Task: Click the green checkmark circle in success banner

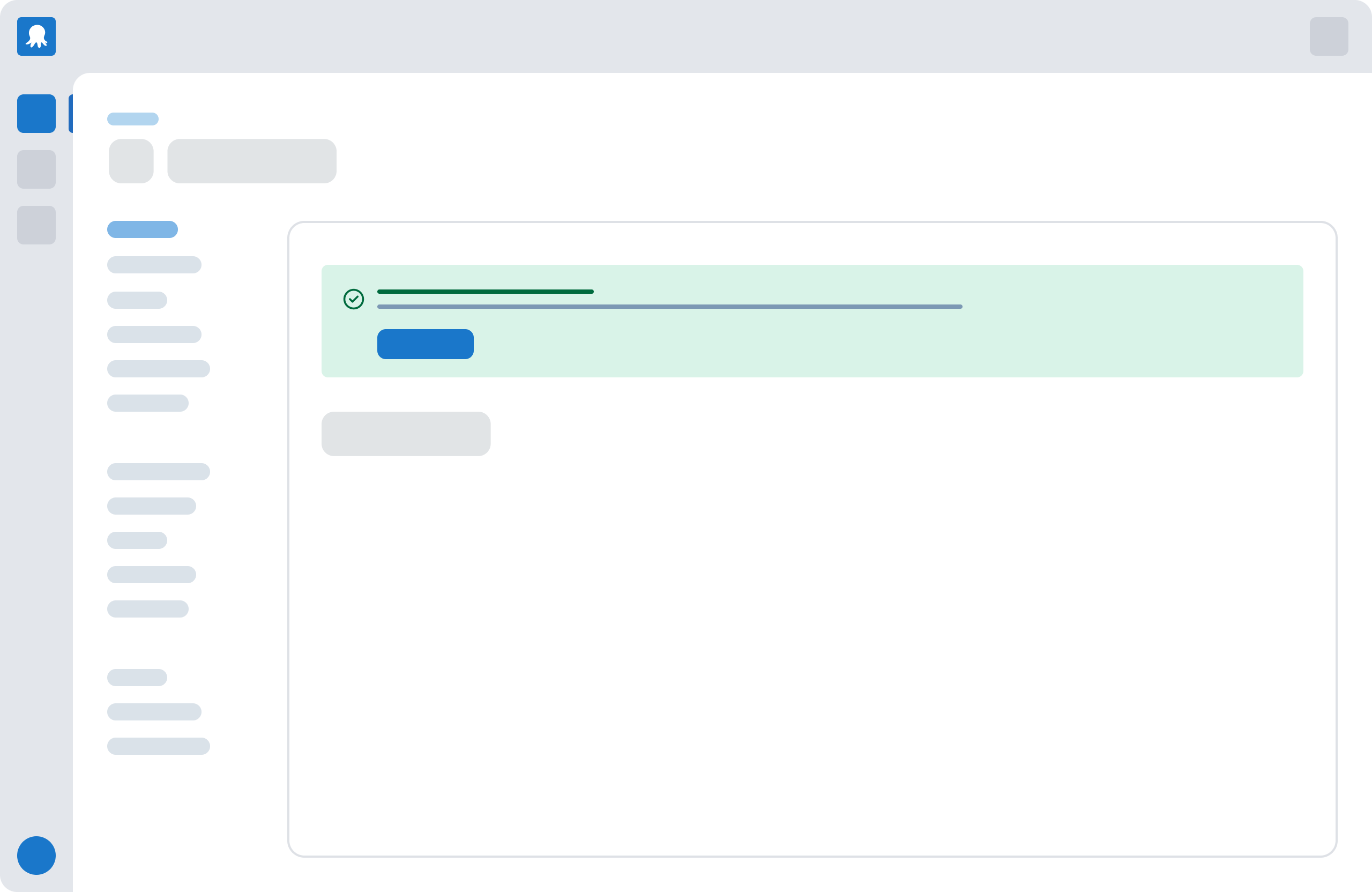Action: (x=353, y=299)
